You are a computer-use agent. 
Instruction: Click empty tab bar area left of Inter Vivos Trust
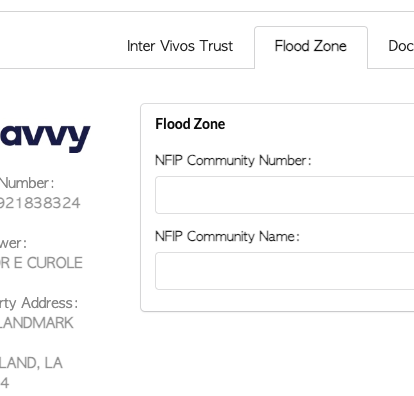(60, 47)
